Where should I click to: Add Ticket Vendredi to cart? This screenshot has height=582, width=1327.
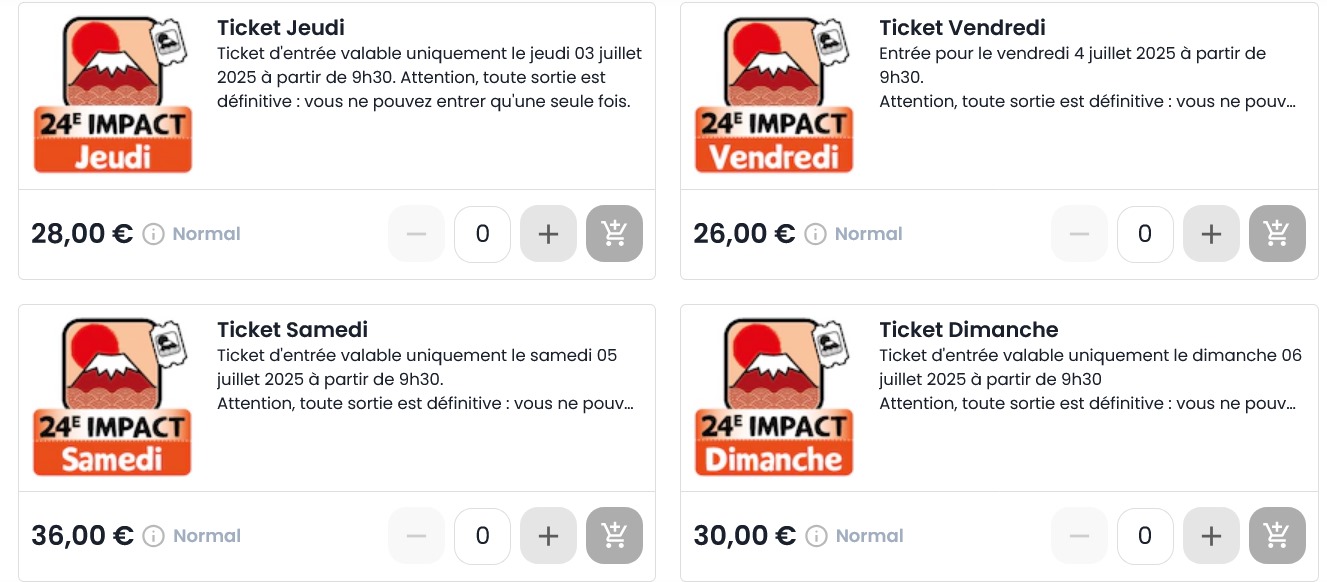pos(1277,234)
